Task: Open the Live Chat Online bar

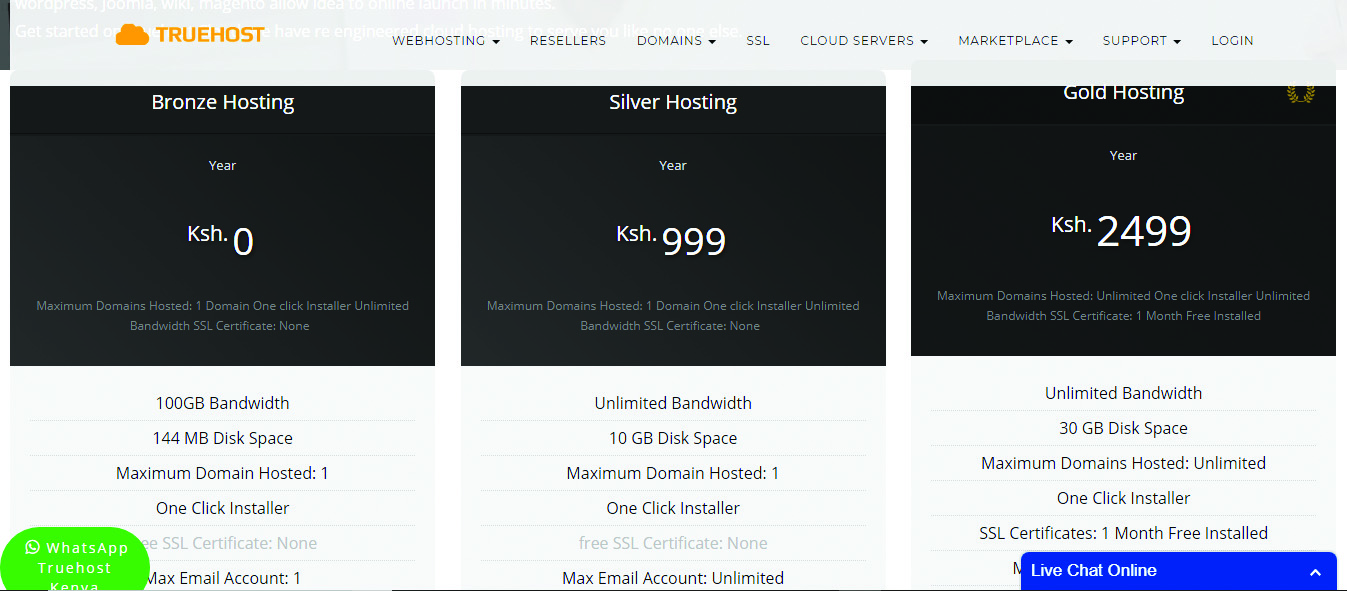Action: (1179, 571)
